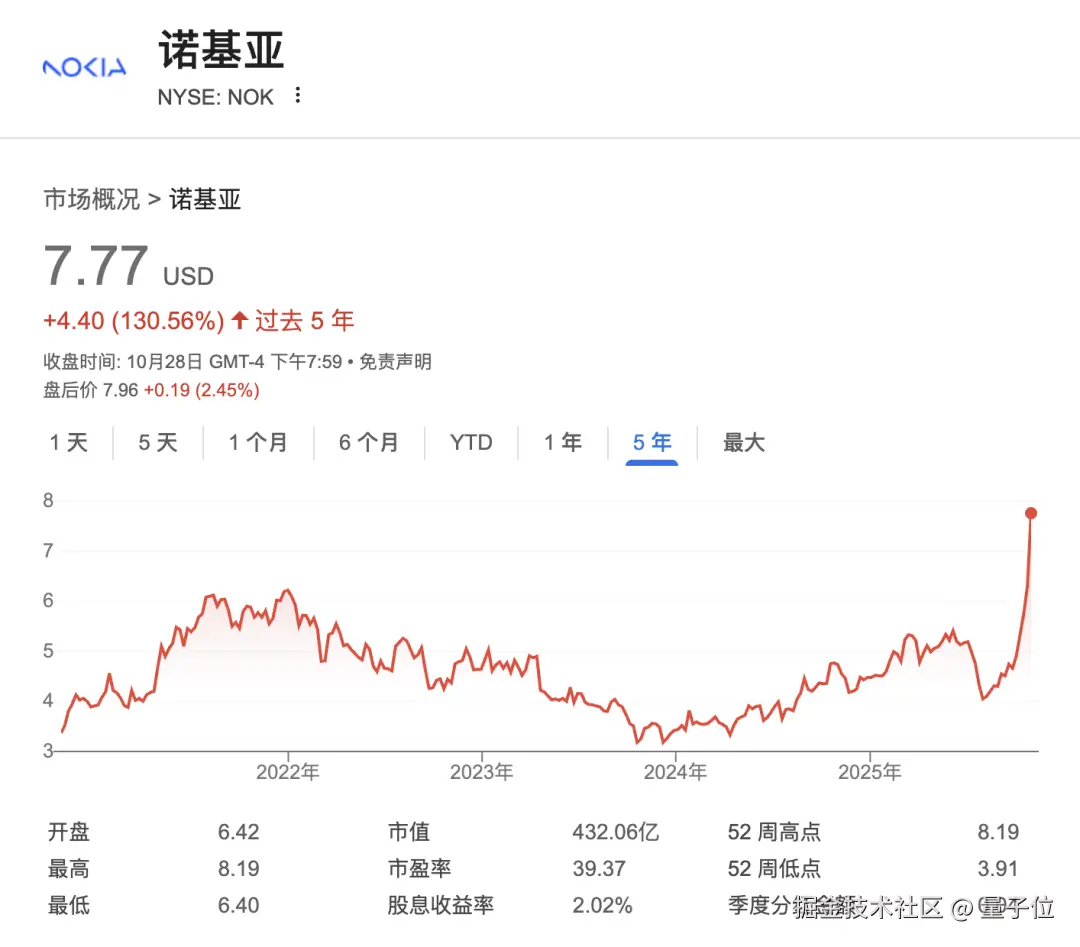Select the 1 天 time range tab
Image resolution: width=1080 pixels, height=947 pixels.
(x=69, y=442)
